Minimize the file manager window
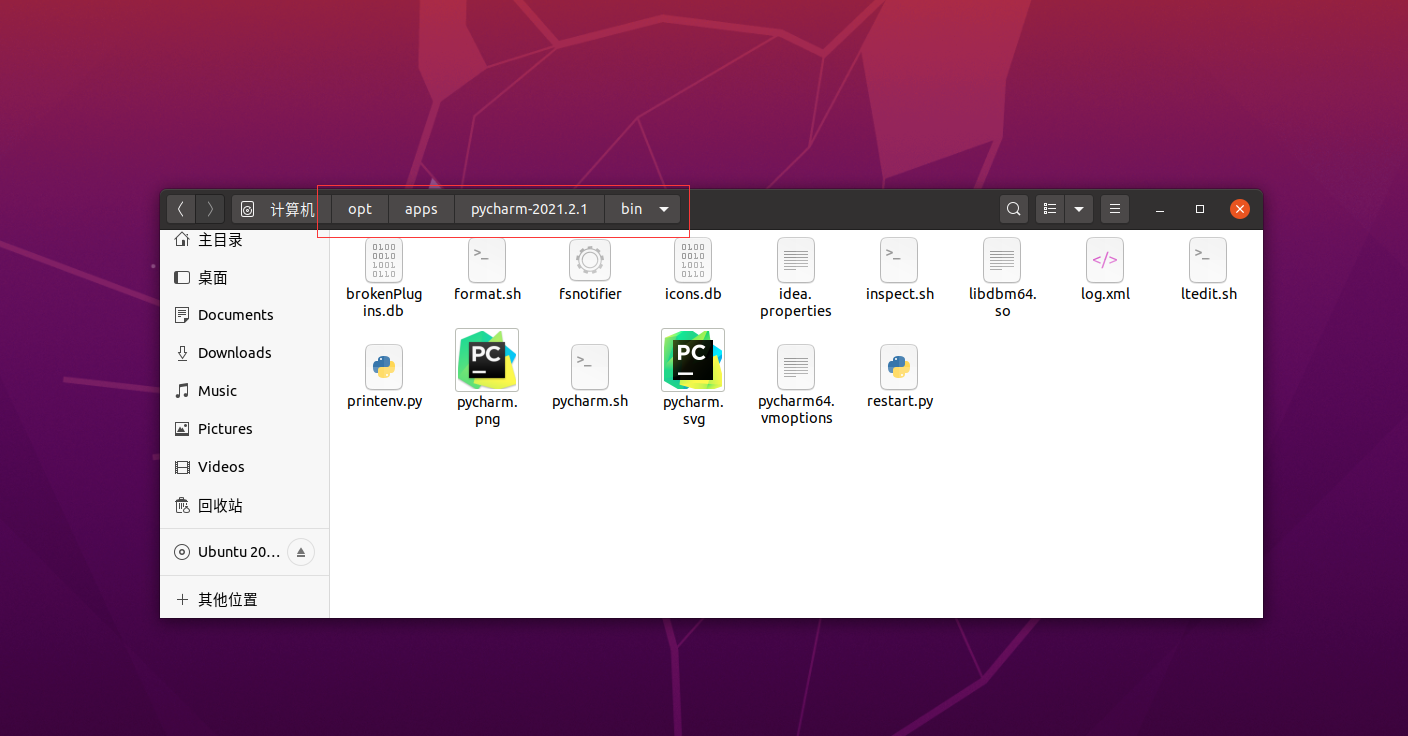The image size is (1408, 736). click(x=1160, y=209)
